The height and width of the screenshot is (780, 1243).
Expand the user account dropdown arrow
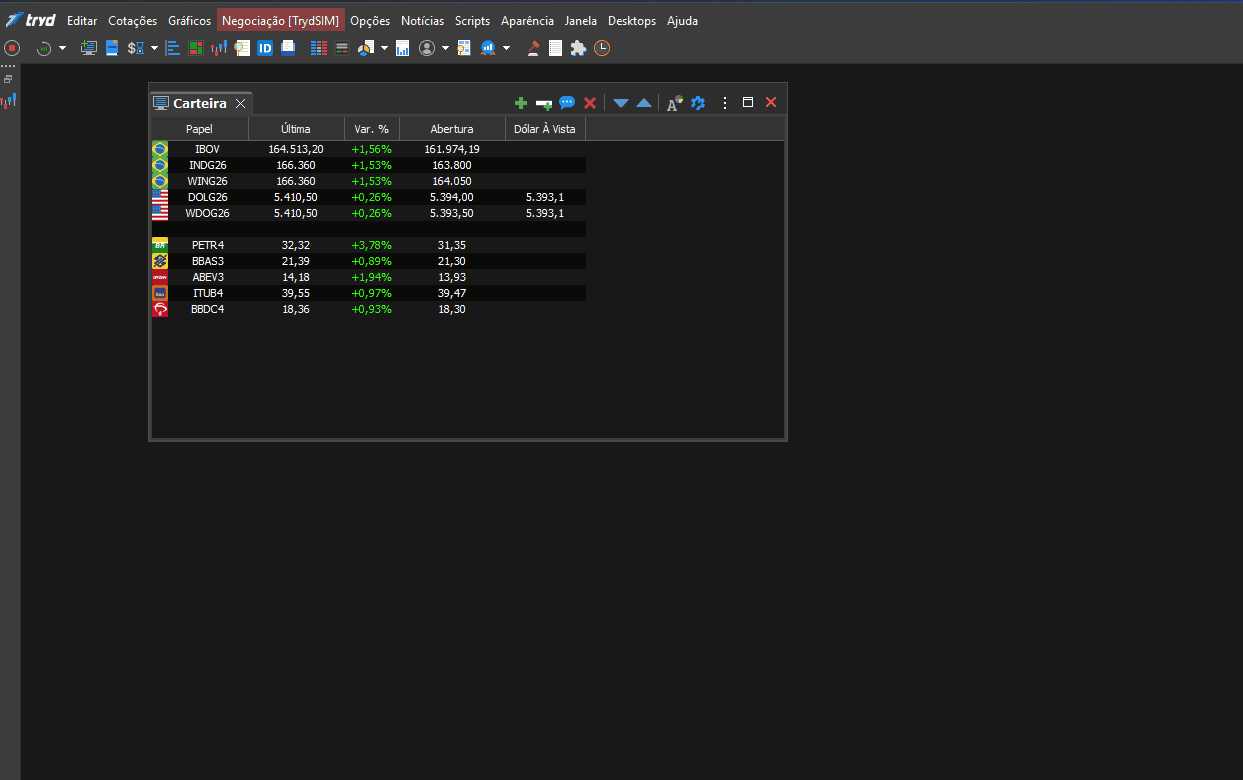pos(445,48)
